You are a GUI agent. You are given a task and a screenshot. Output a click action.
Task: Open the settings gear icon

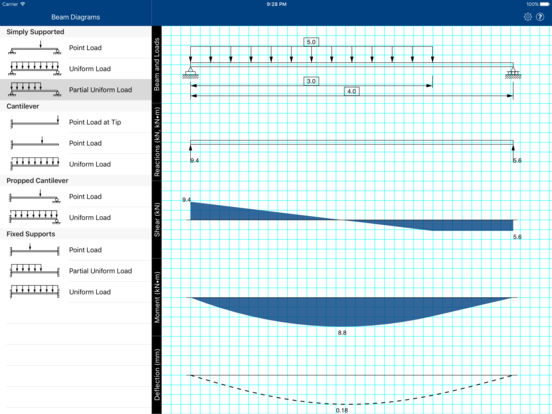coord(527,17)
